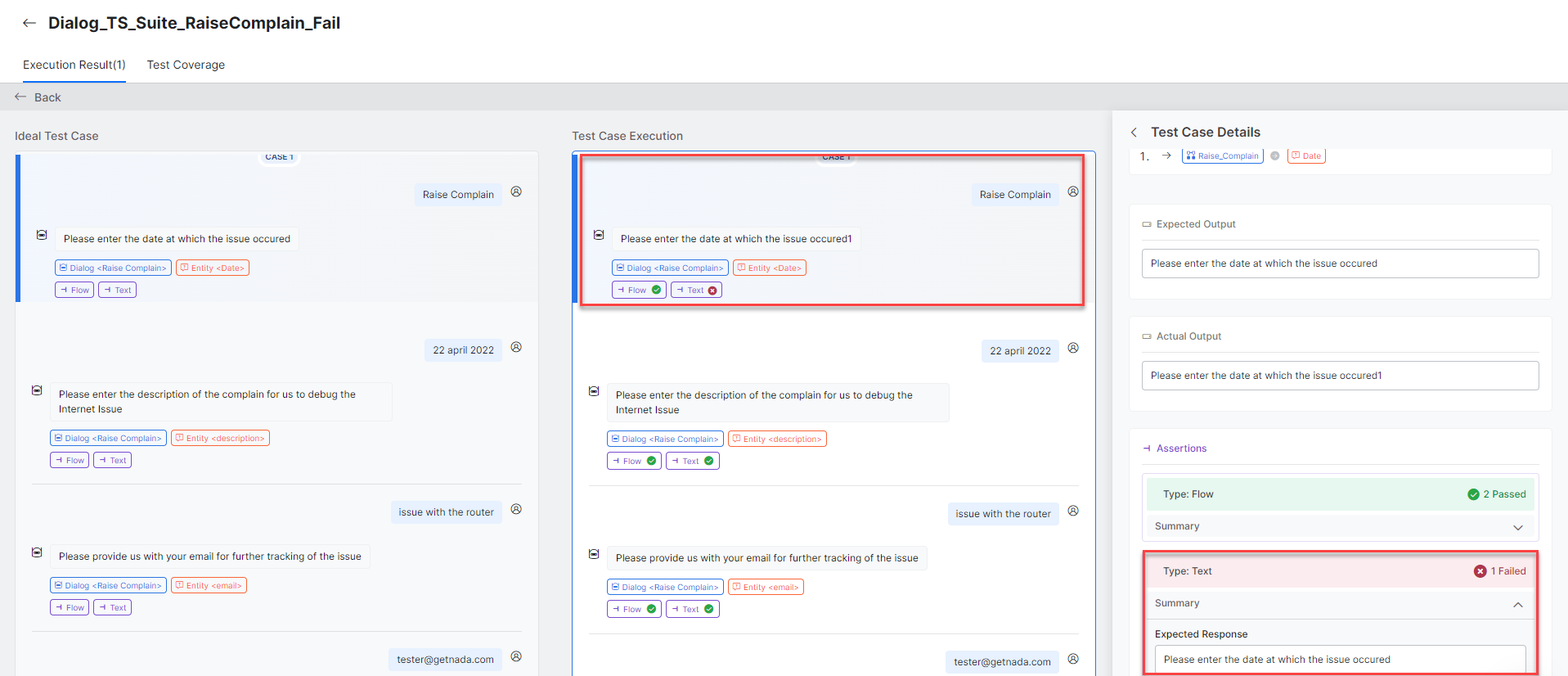This screenshot has height=676, width=1568.
Task: Open the Type: Text failed assertion header
Action: coord(1339,571)
